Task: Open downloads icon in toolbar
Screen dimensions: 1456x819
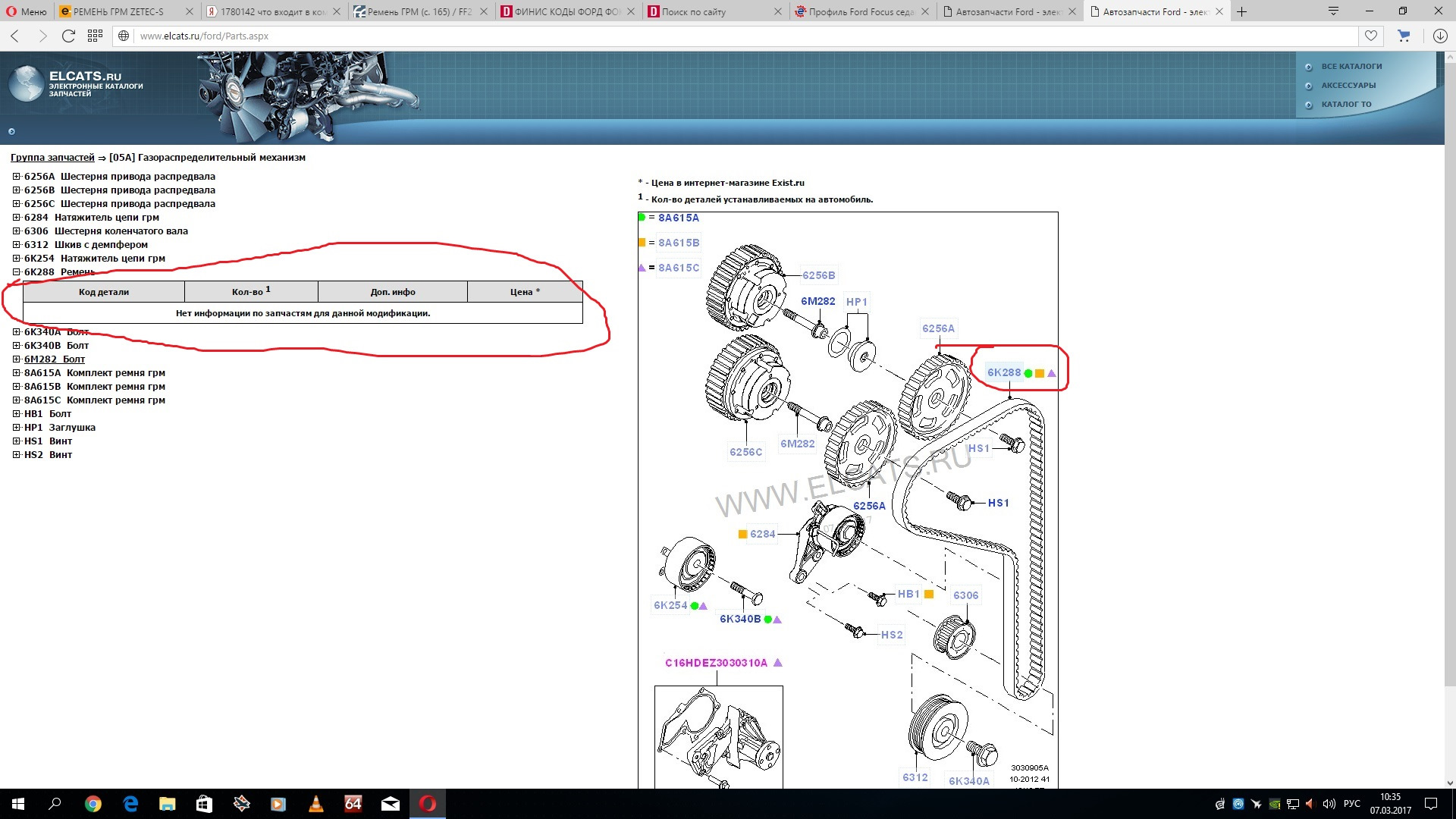Action: [x=1440, y=36]
